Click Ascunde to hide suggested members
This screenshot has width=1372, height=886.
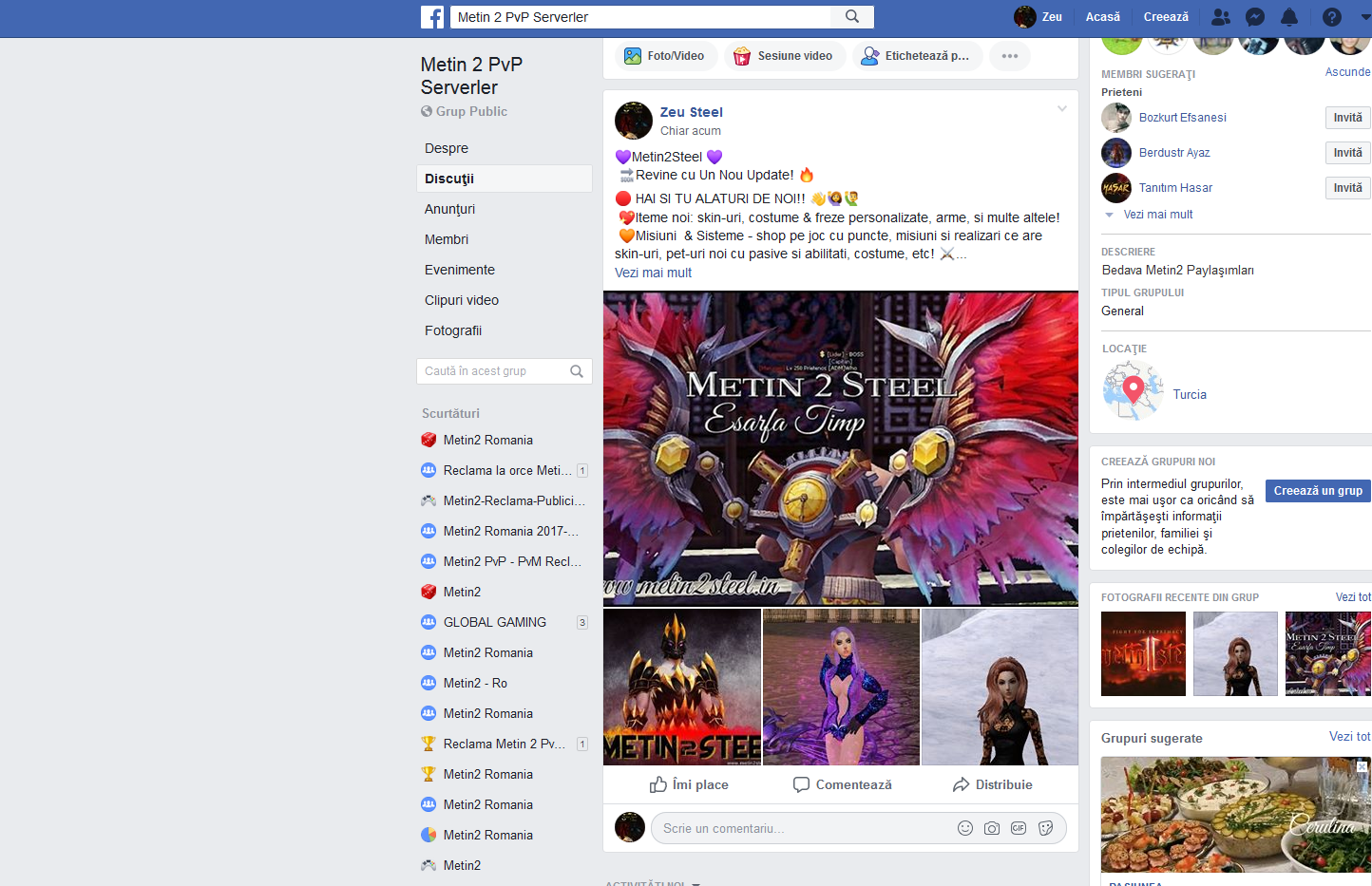click(x=1347, y=72)
